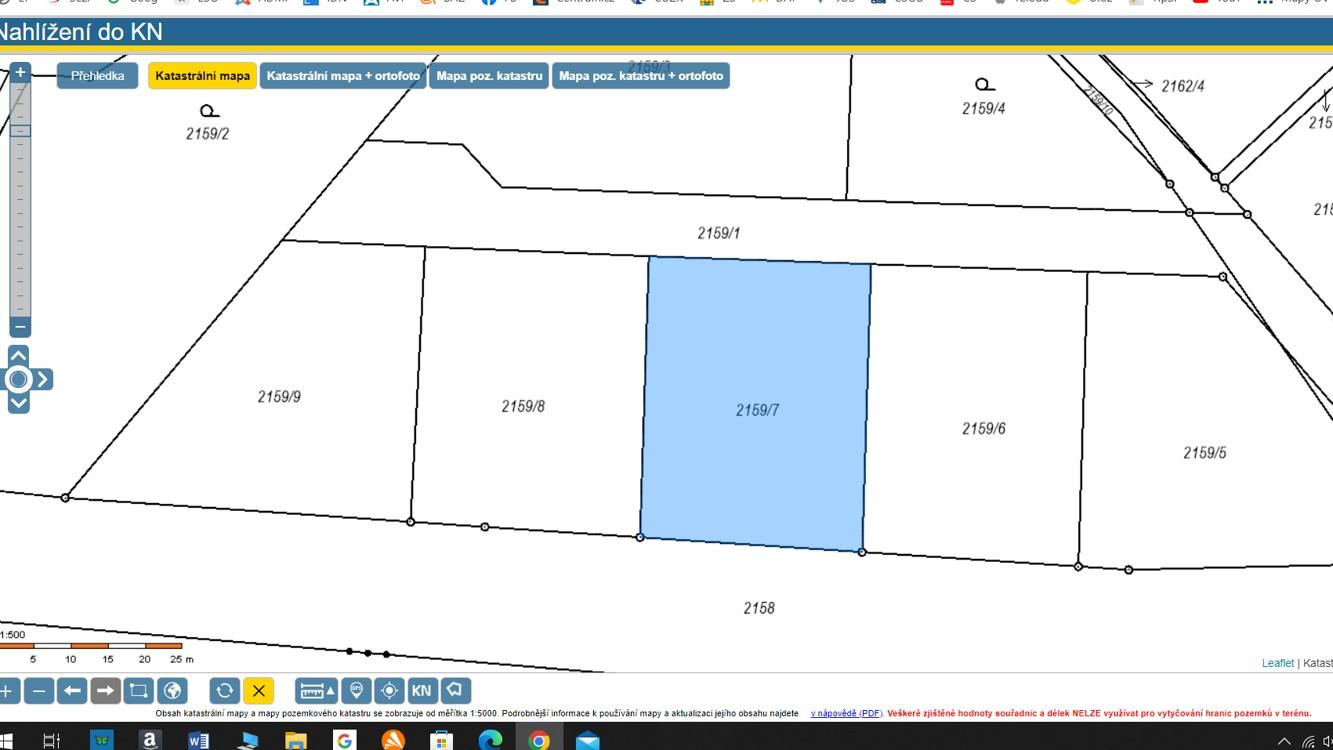Image resolution: width=1333 pixels, height=750 pixels.
Task: Open File Explorer from the taskbar
Action: [x=295, y=741]
